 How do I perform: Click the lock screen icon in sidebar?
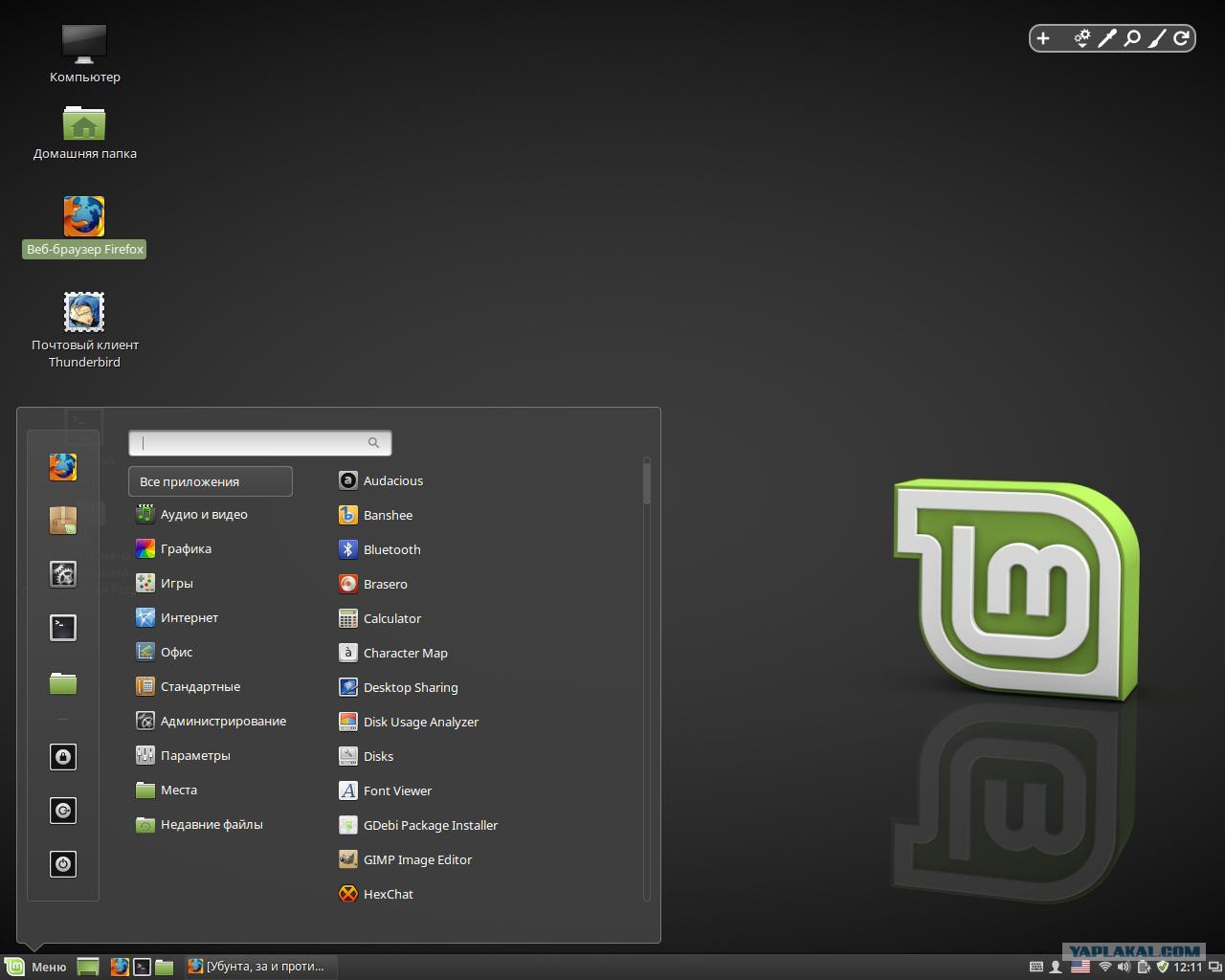point(63,757)
